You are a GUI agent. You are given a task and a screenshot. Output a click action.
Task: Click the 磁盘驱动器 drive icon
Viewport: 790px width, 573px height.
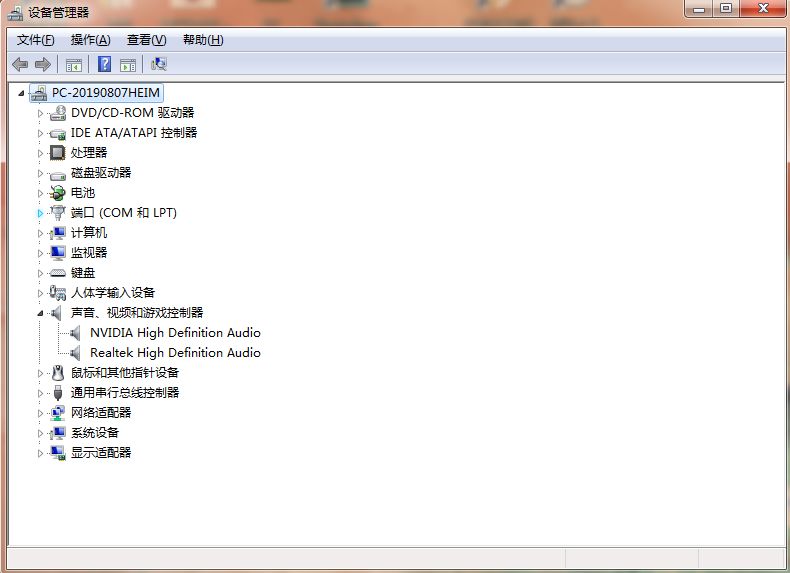tap(58, 174)
